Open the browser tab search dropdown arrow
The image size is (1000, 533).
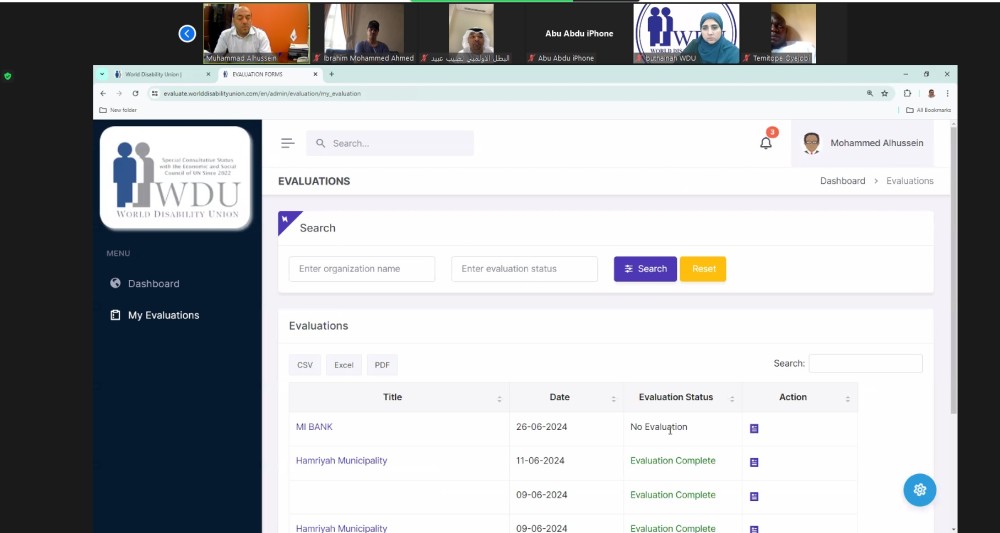click(102, 74)
